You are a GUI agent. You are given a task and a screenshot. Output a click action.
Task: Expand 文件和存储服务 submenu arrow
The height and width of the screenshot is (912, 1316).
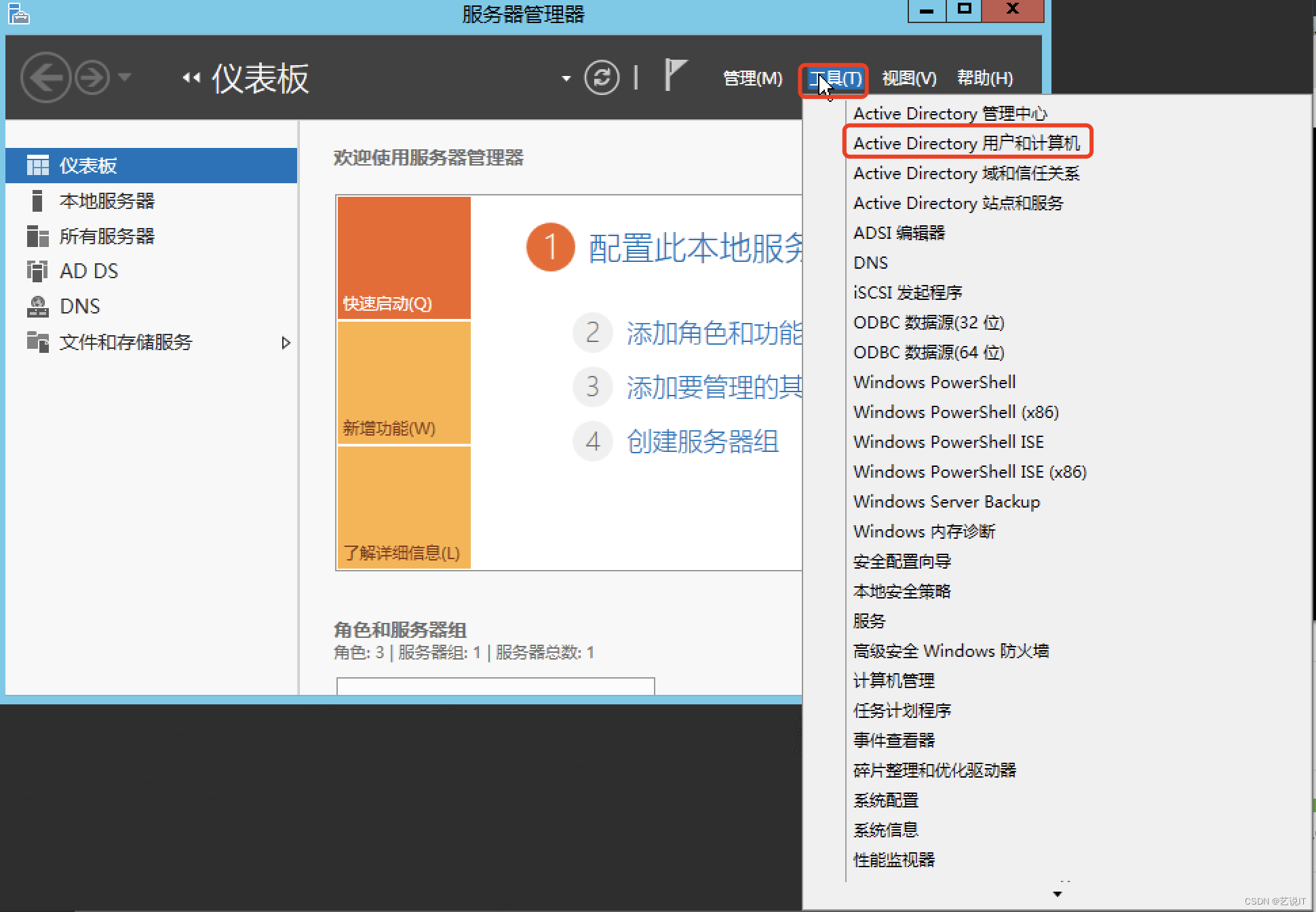[286, 343]
